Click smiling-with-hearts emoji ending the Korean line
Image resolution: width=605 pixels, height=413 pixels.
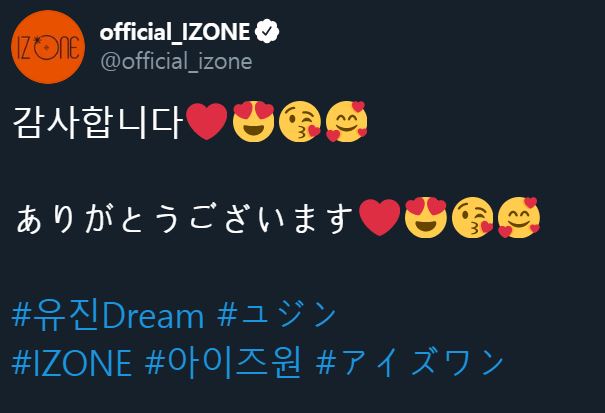tap(346, 122)
